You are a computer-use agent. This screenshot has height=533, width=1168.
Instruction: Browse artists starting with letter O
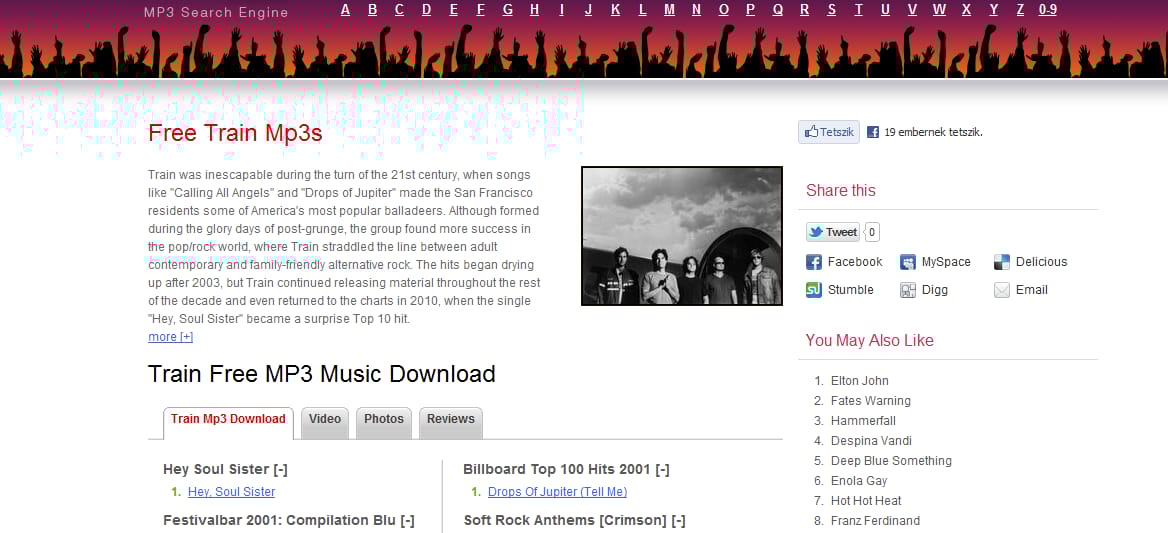(723, 10)
